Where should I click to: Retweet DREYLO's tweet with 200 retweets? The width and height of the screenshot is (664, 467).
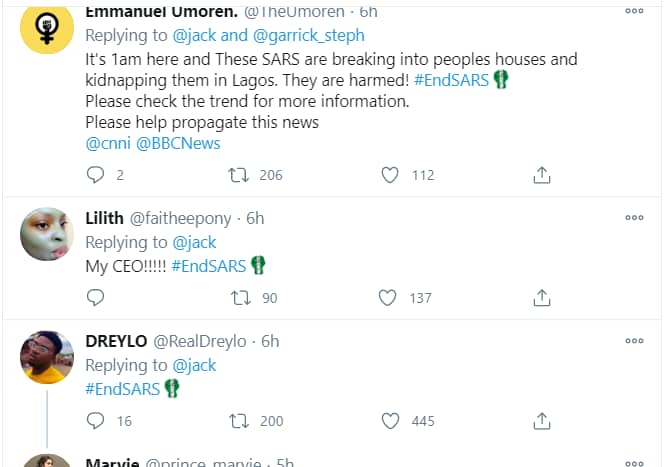239,421
